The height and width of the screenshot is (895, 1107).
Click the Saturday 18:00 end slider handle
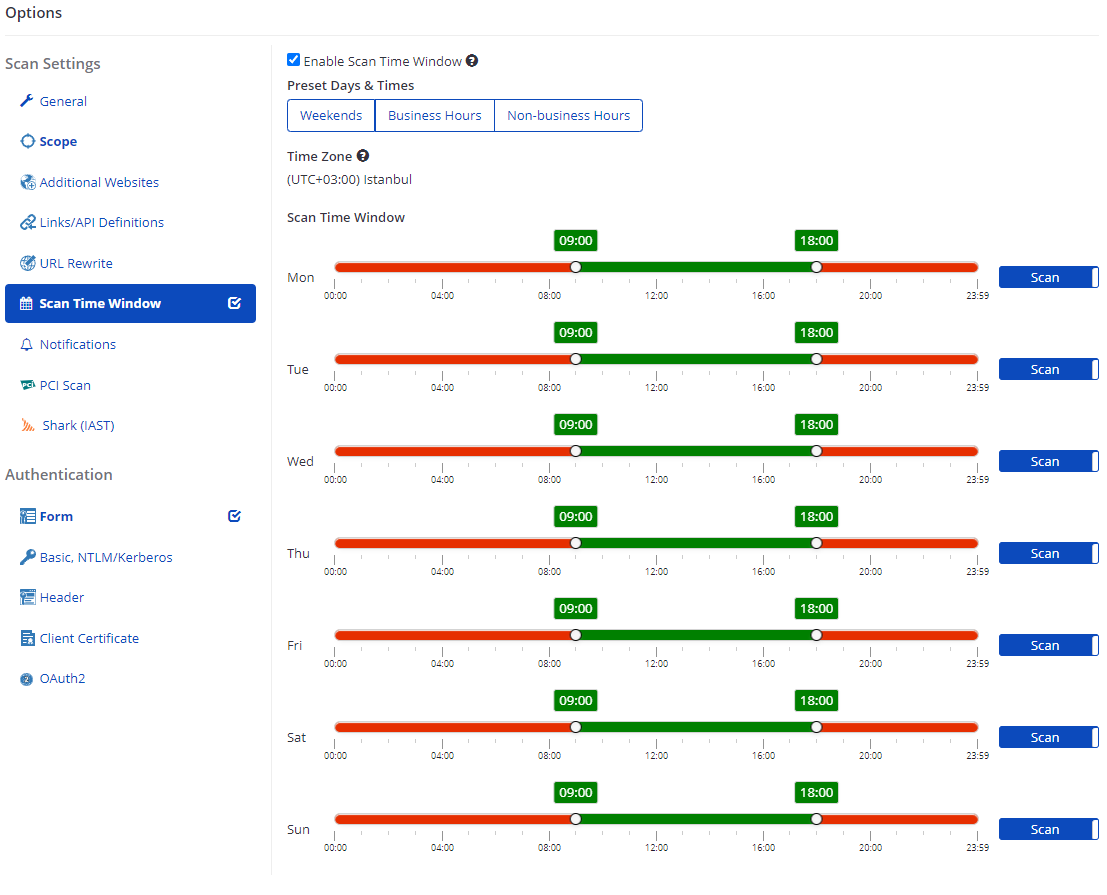[816, 727]
